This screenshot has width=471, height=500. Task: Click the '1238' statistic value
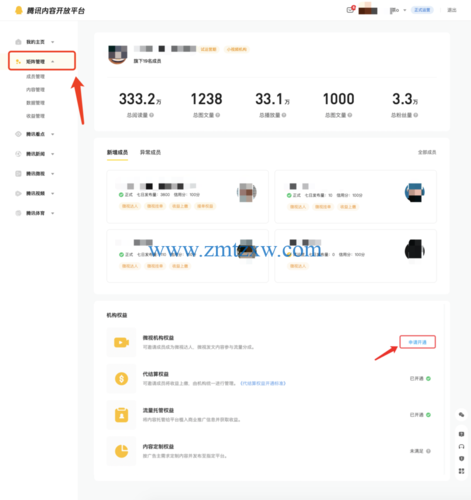206,99
